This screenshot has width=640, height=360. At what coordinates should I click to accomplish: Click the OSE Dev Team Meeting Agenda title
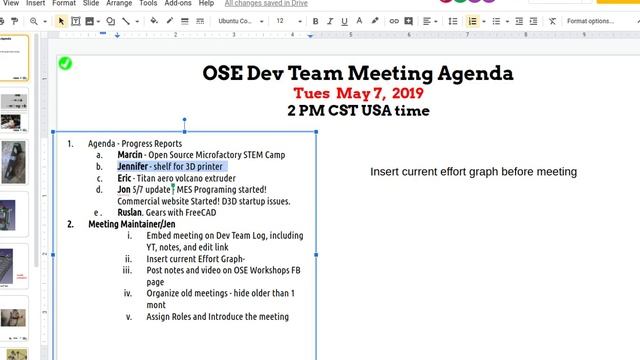[x=358, y=73]
